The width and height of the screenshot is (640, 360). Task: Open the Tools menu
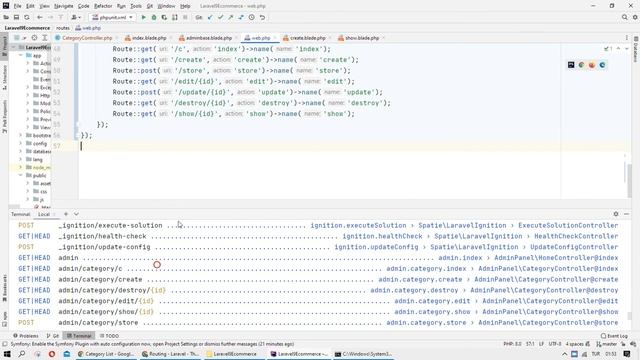136,6
